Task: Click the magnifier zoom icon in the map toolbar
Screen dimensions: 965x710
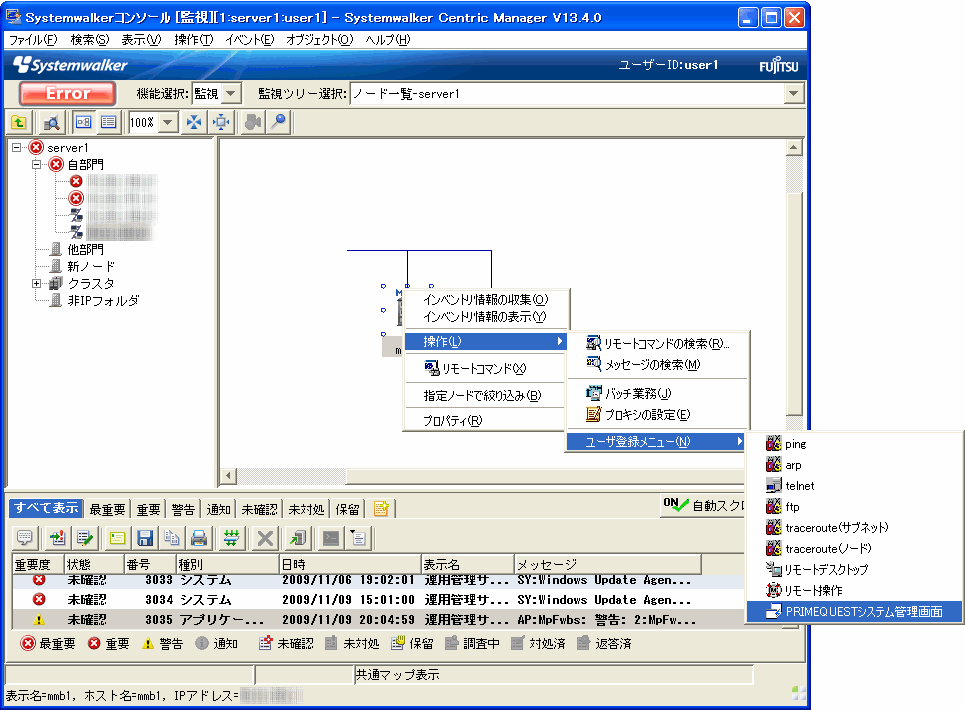Action: [279, 122]
